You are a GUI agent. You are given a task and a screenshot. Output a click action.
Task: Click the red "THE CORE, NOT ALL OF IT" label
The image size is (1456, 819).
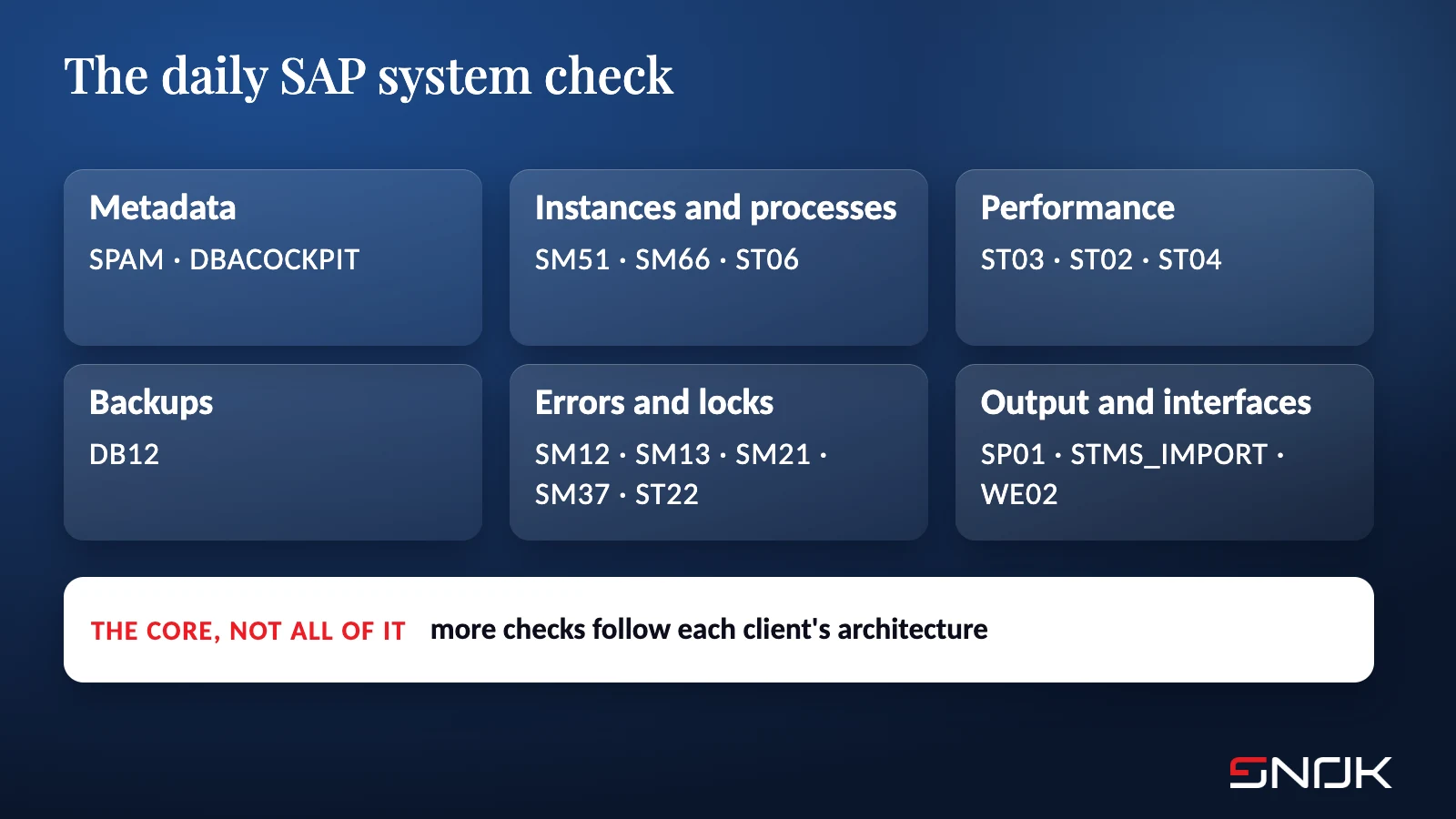(248, 631)
